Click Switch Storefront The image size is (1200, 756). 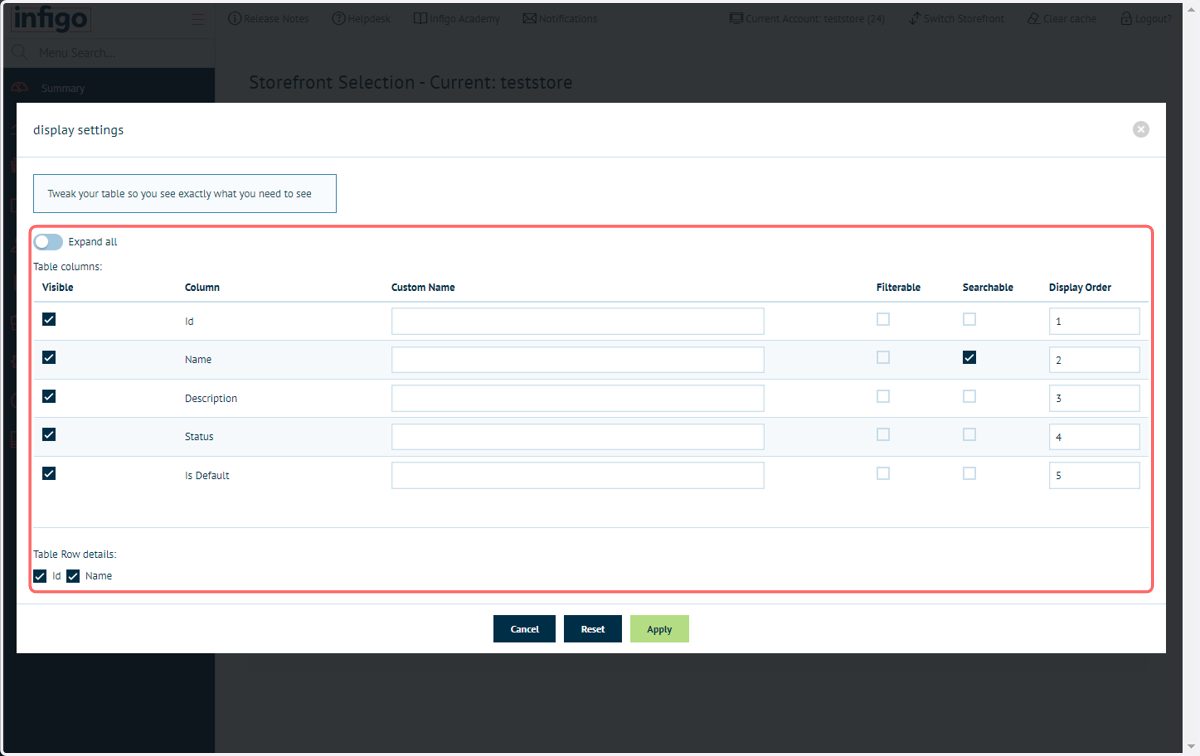[x=956, y=19]
